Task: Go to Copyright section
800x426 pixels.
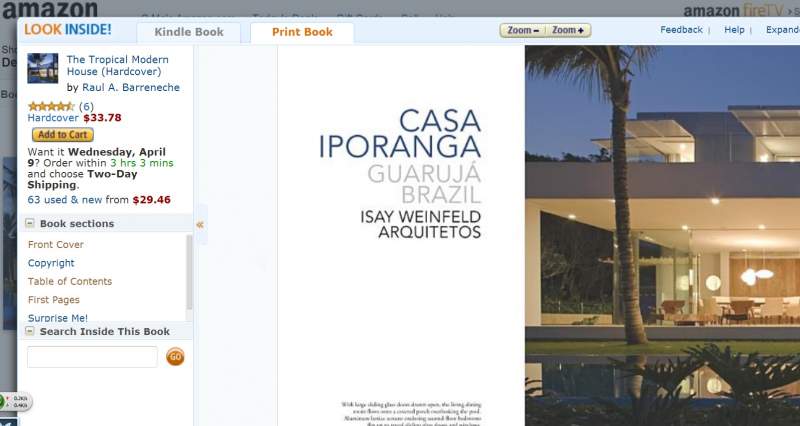Action: point(51,263)
